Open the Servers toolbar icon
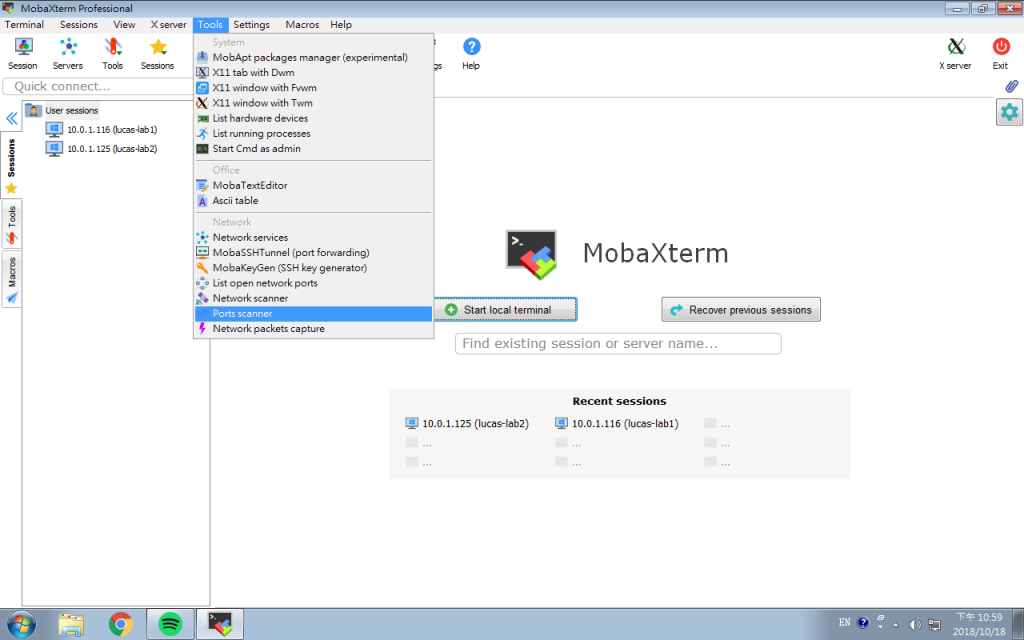This screenshot has height=640, width=1024. 68,54
